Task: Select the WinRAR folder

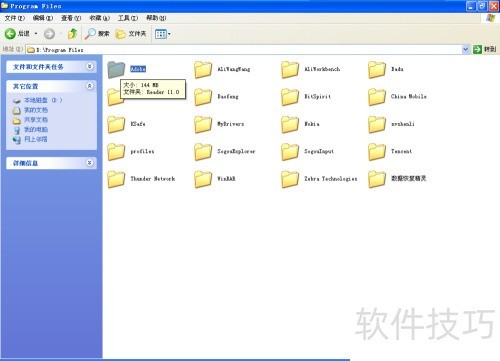Action: click(215, 179)
